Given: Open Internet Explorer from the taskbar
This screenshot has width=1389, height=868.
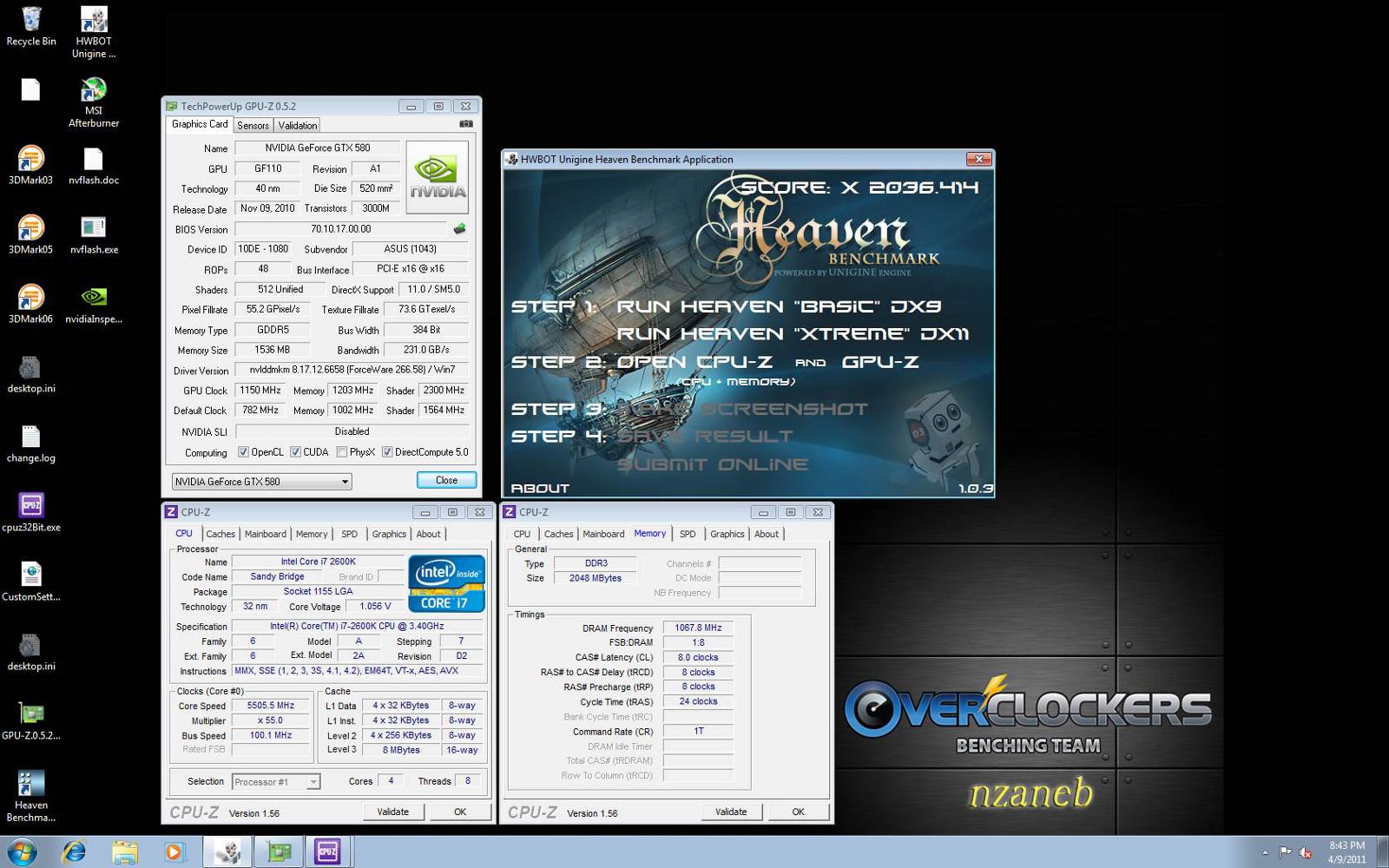Looking at the screenshot, I should coord(75,852).
